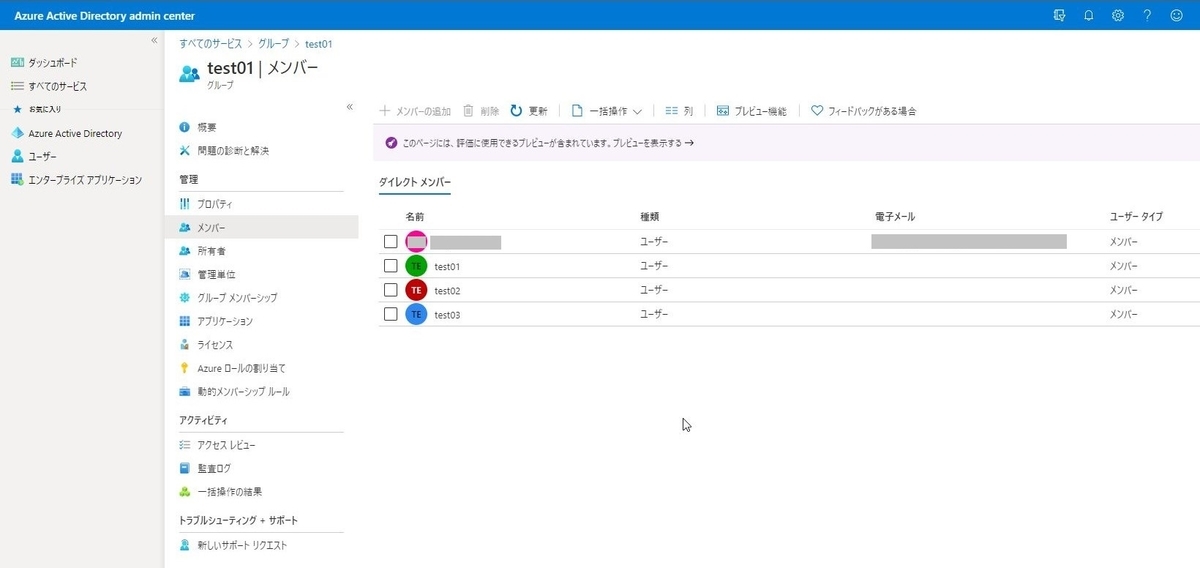Click the 名前 column header

[415, 216]
